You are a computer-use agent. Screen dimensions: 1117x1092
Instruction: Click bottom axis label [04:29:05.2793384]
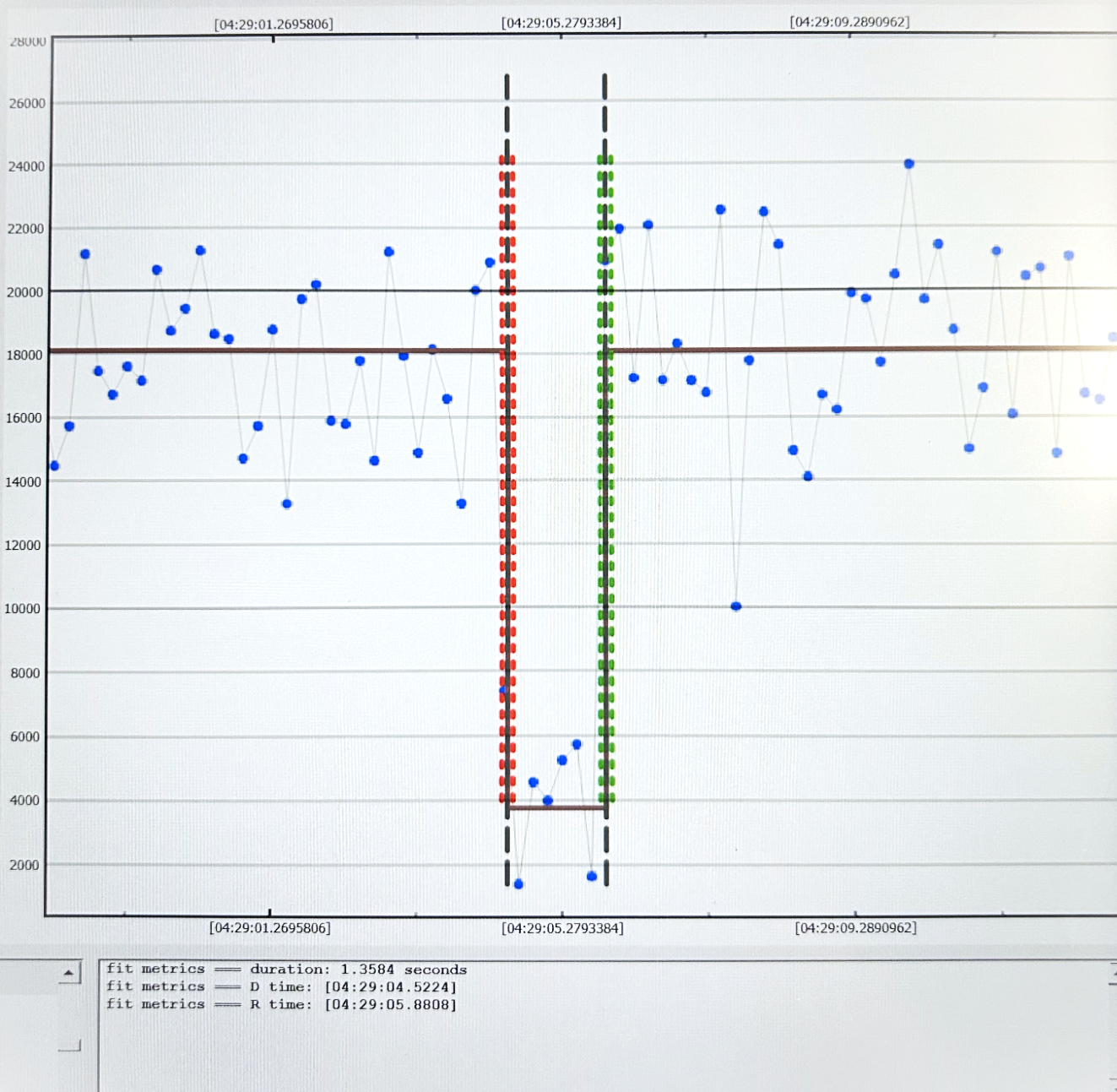(x=562, y=928)
